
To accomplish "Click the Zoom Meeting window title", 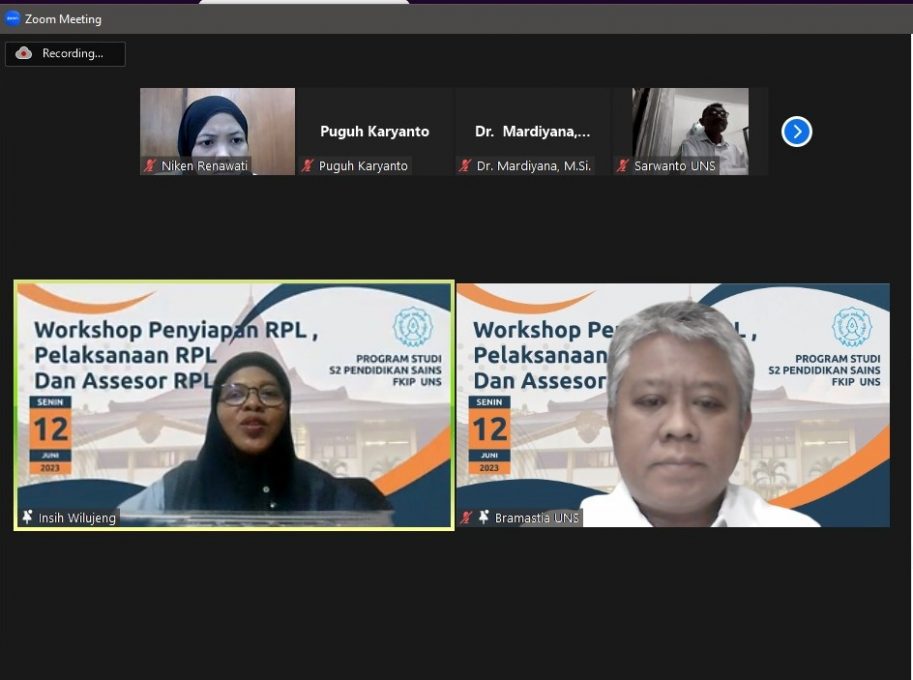I will [x=63, y=19].
